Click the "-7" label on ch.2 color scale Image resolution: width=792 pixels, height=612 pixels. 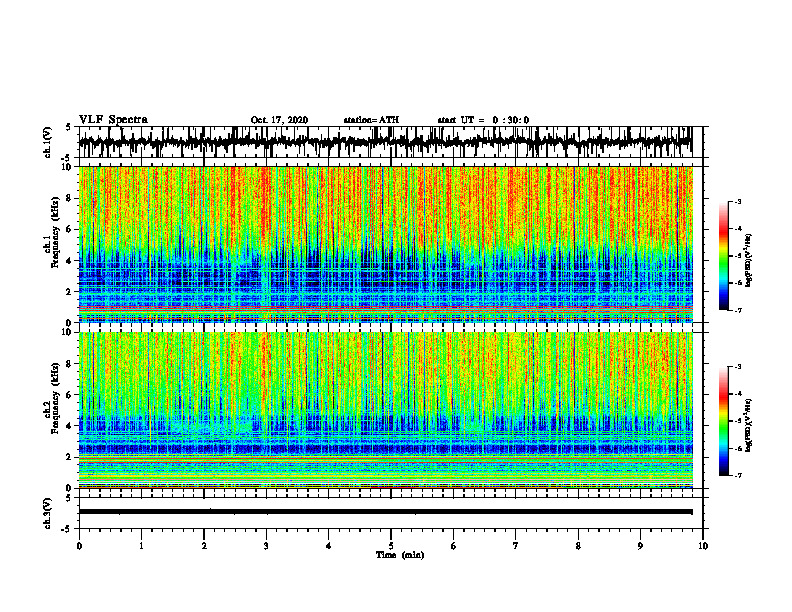[738, 475]
